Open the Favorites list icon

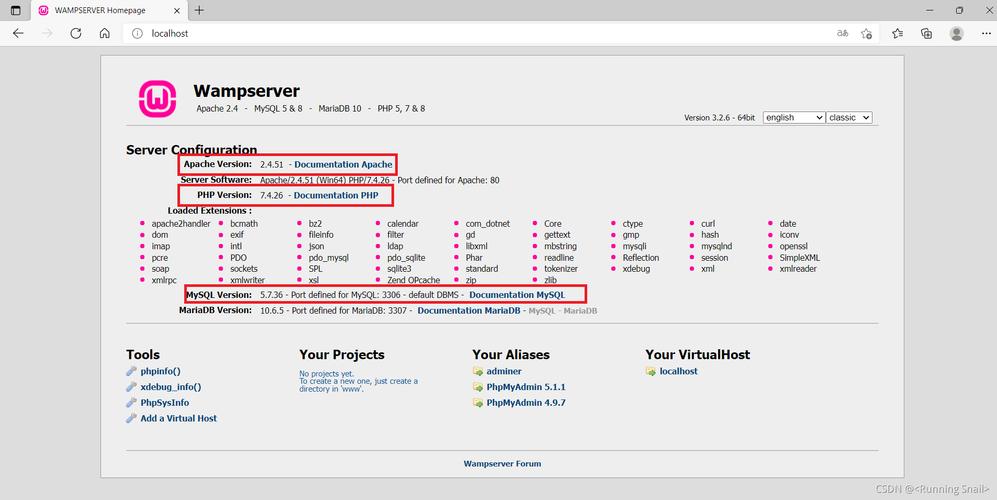tap(897, 33)
